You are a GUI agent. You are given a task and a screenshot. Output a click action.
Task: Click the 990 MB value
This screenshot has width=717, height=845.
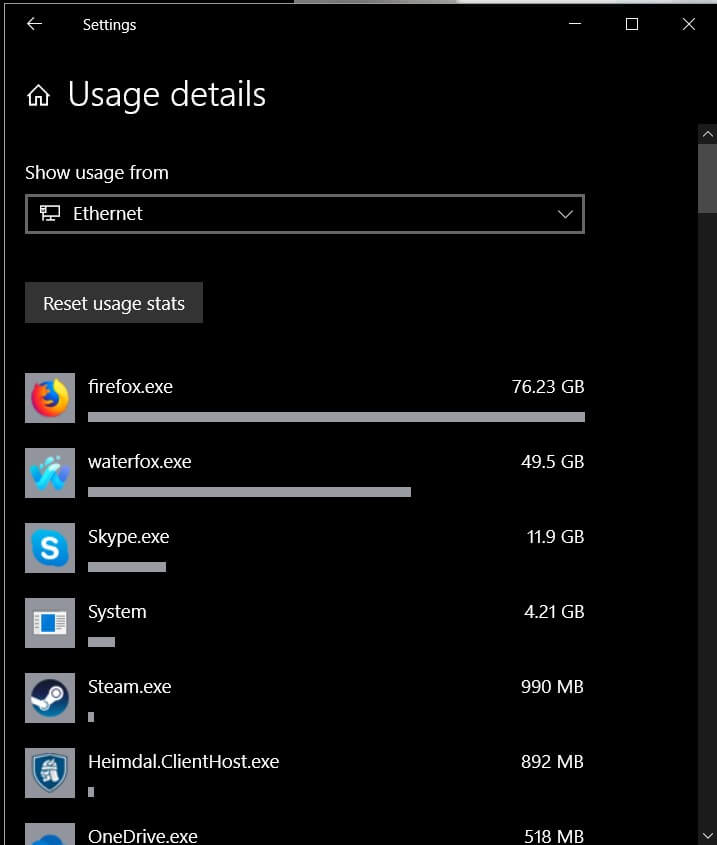pyautogui.click(x=552, y=687)
